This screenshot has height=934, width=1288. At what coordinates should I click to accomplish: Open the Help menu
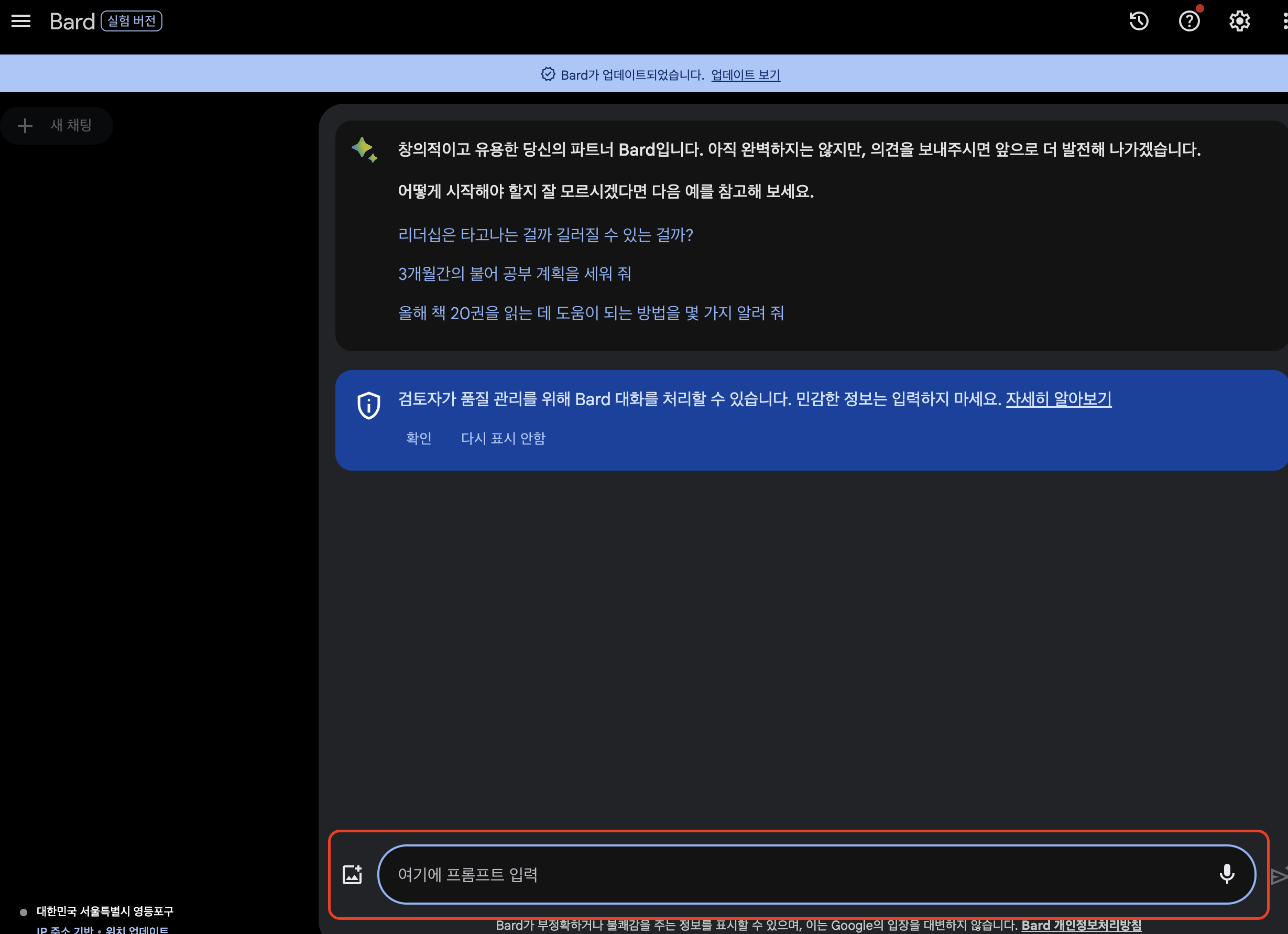click(1189, 21)
